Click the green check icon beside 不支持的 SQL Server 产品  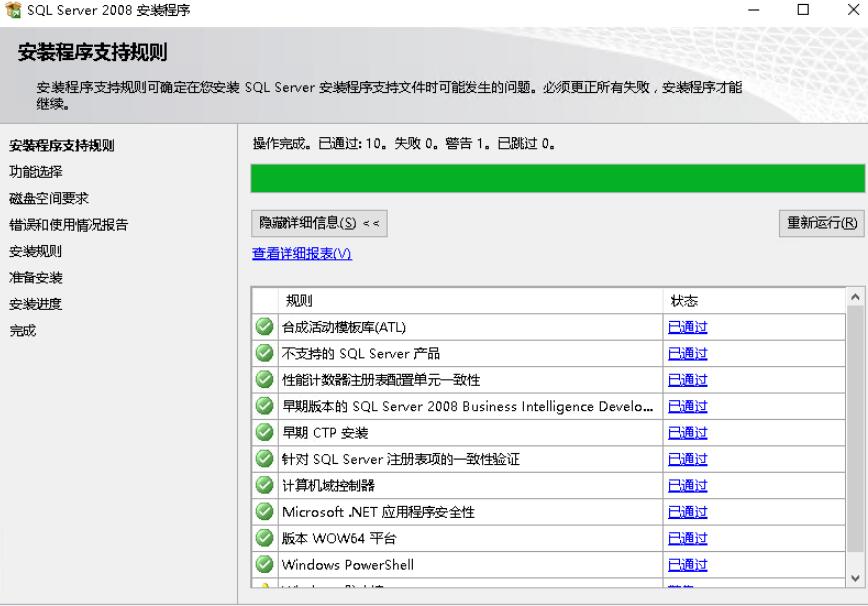click(265, 353)
